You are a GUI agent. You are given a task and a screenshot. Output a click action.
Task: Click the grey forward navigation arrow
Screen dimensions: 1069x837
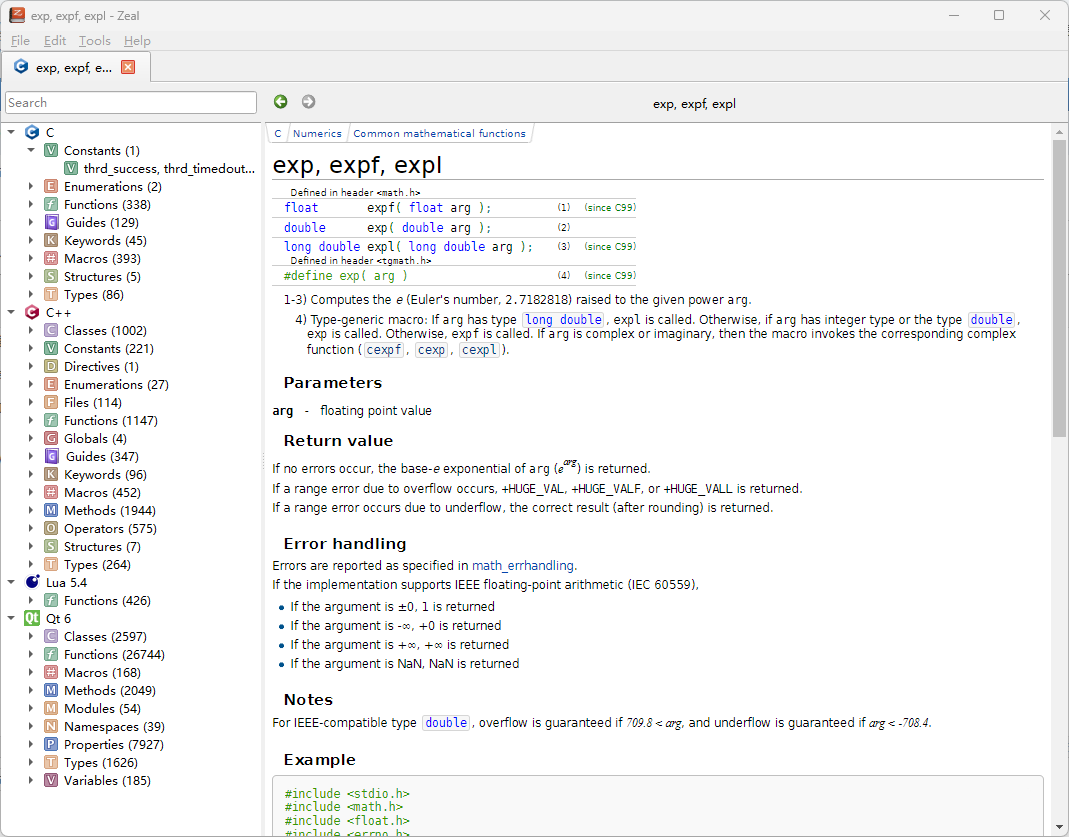pos(308,102)
